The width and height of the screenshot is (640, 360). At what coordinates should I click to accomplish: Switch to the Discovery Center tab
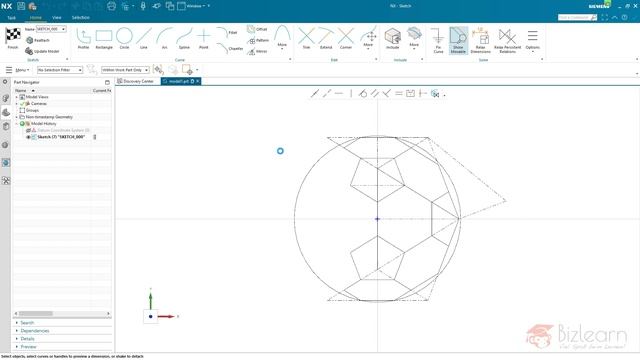pyautogui.click(x=136, y=81)
